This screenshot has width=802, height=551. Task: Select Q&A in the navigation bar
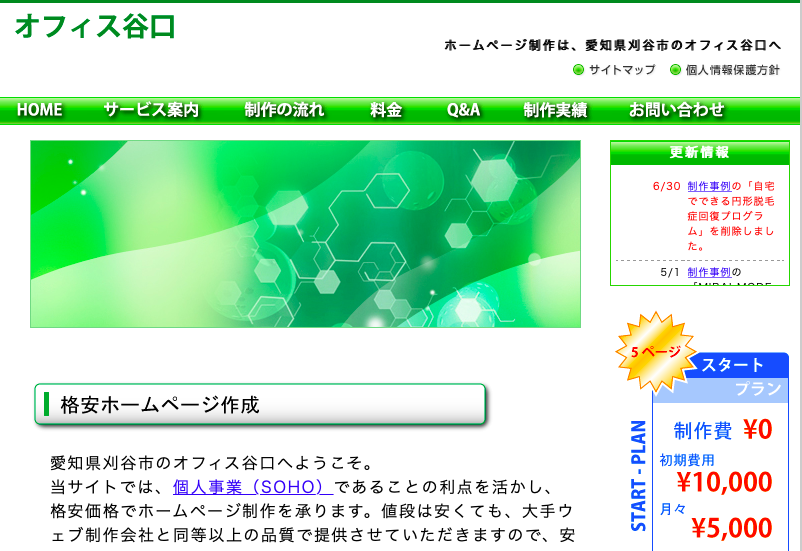pyautogui.click(x=463, y=111)
